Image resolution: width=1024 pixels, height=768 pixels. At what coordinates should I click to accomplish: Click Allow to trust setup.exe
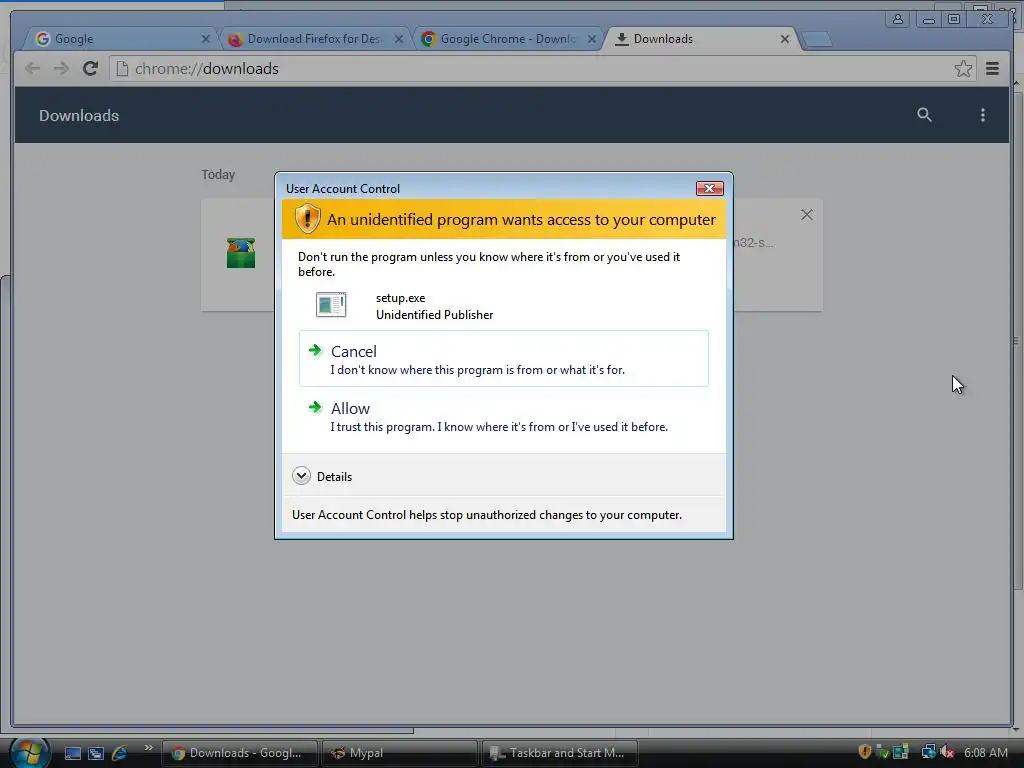point(504,416)
